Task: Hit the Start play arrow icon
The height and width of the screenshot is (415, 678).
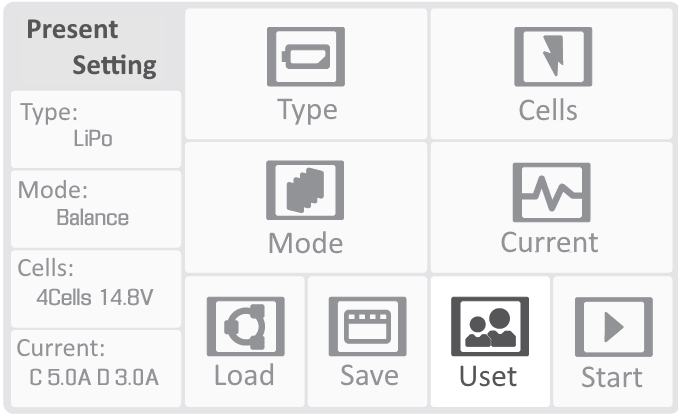Action: [x=614, y=327]
